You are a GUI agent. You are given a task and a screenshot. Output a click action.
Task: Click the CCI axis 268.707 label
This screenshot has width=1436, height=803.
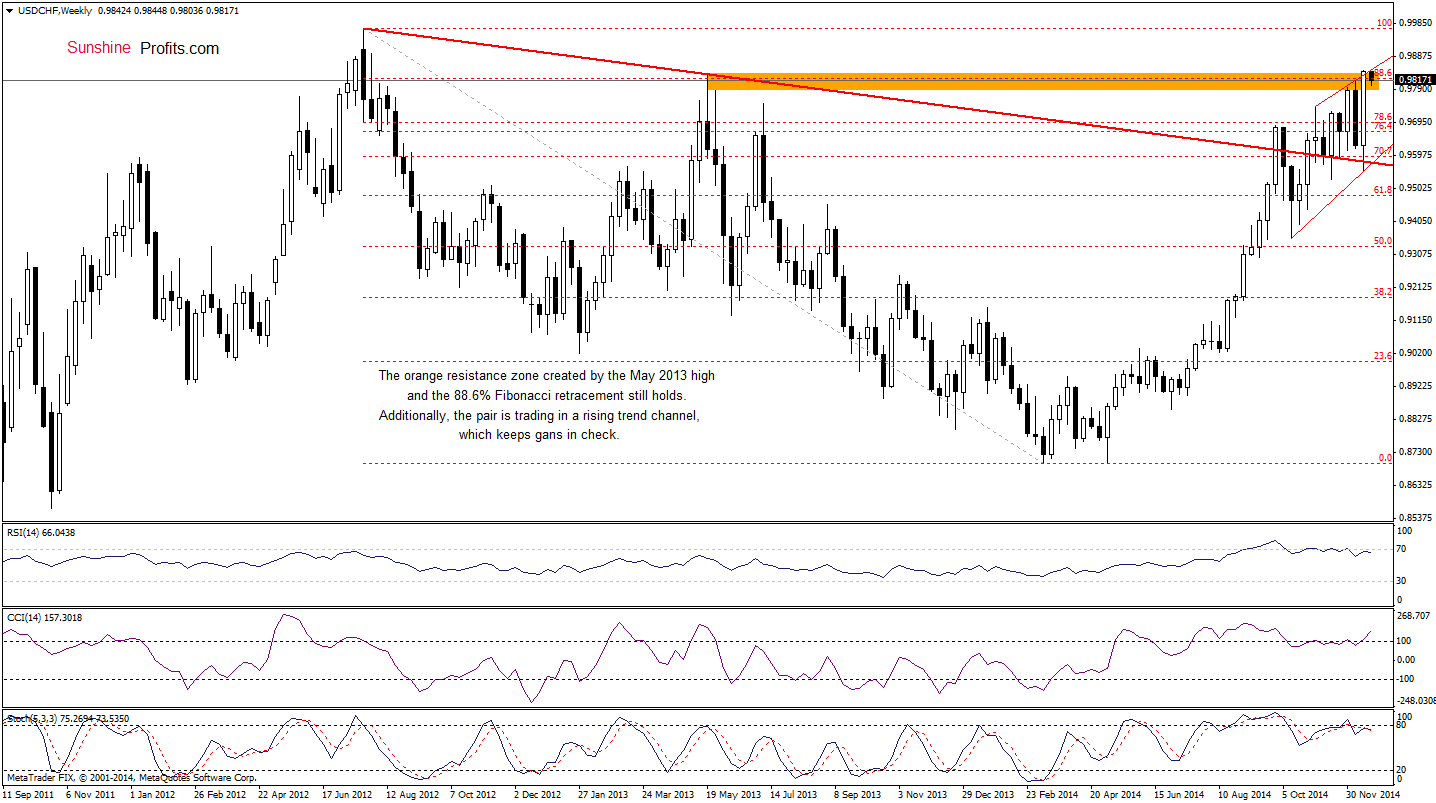1415,616
